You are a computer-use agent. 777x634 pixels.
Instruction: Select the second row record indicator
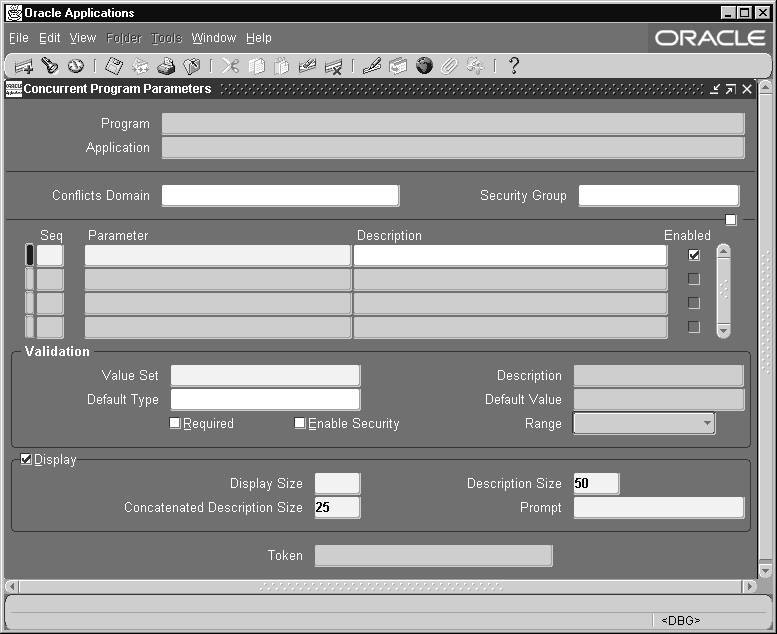pos(30,279)
